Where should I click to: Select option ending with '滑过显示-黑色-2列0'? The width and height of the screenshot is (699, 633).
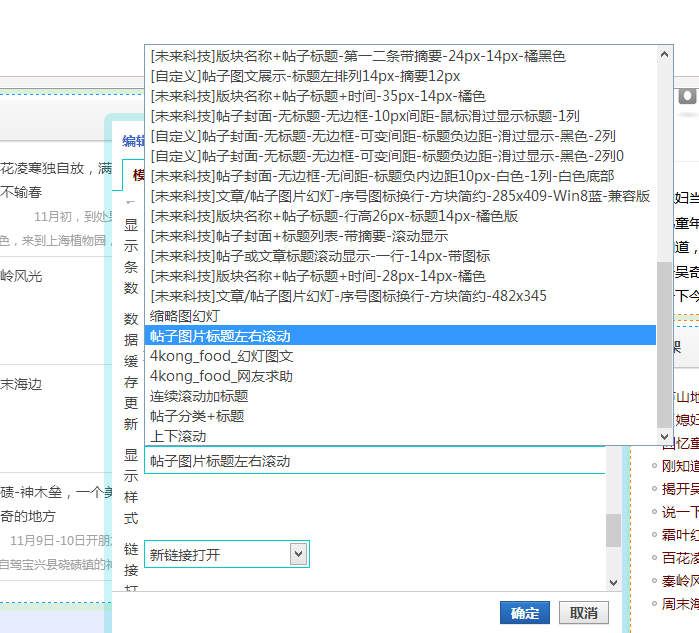click(x=400, y=156)
